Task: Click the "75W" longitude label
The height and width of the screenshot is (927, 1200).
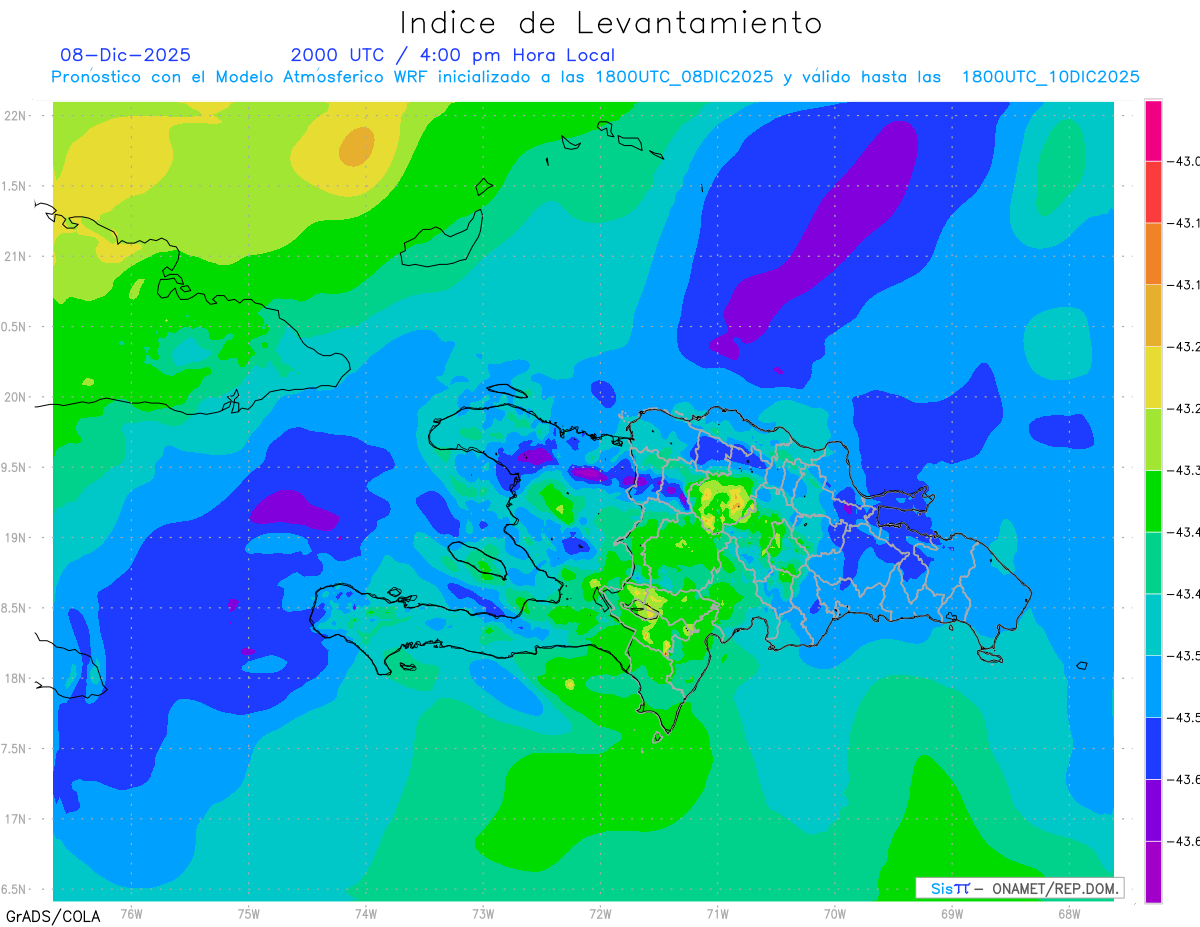Action: tap(248, 913)
